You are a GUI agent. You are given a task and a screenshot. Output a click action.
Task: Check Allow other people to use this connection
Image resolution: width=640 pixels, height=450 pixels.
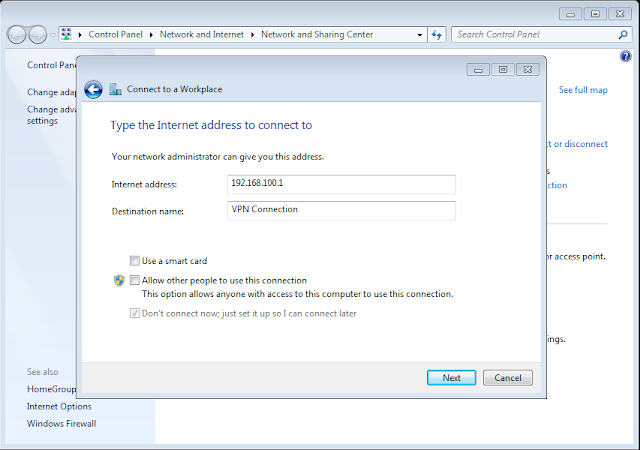[134, 280]
